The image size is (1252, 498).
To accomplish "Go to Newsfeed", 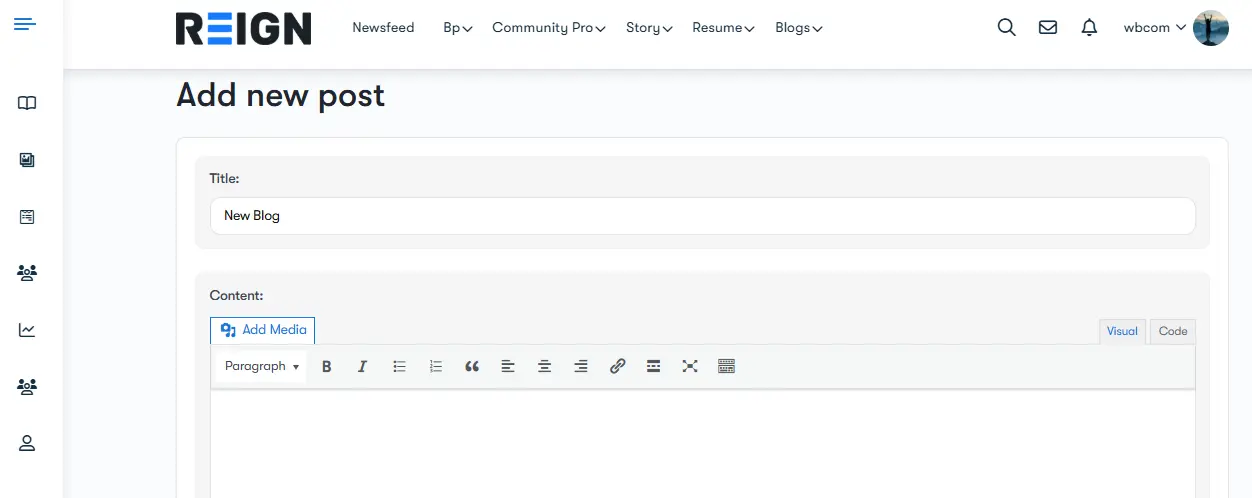I will [x=383, y=28].
